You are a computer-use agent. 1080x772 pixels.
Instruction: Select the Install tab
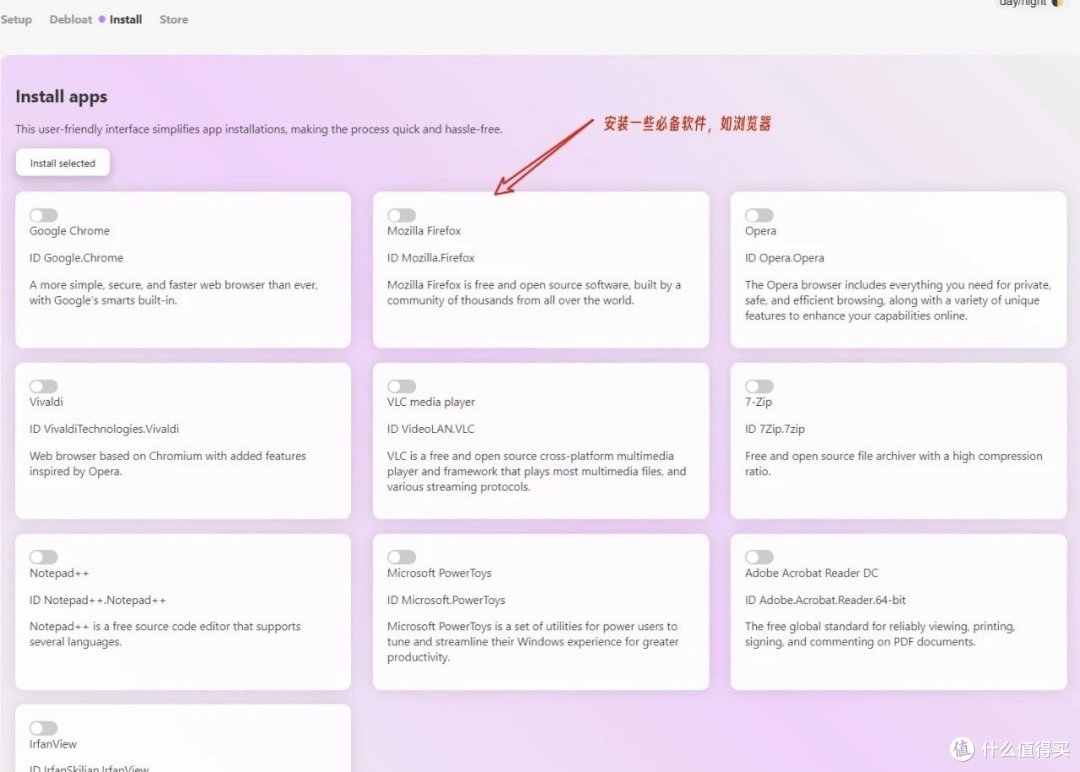[125, 20]
